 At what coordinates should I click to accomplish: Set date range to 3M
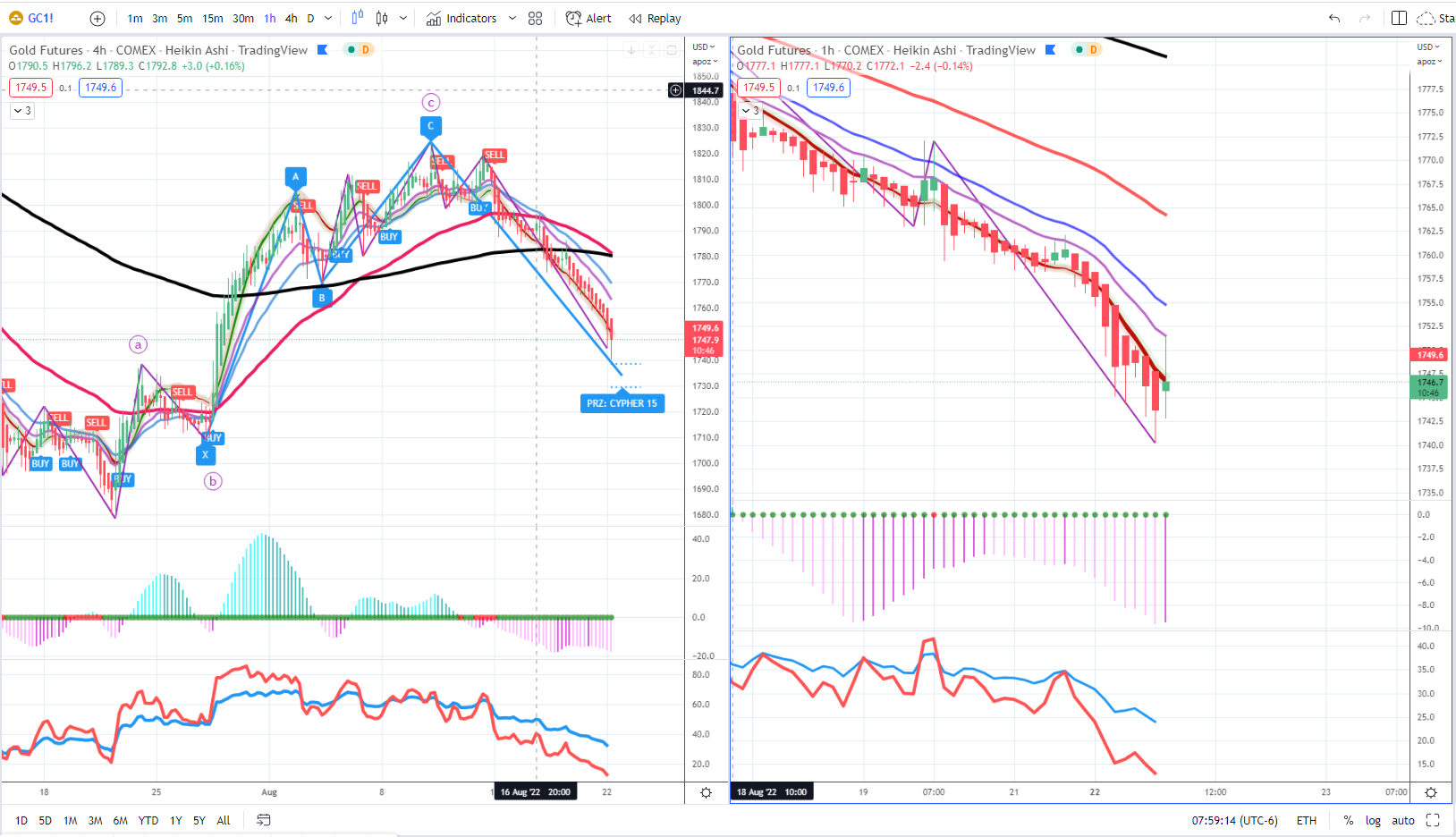96,820
